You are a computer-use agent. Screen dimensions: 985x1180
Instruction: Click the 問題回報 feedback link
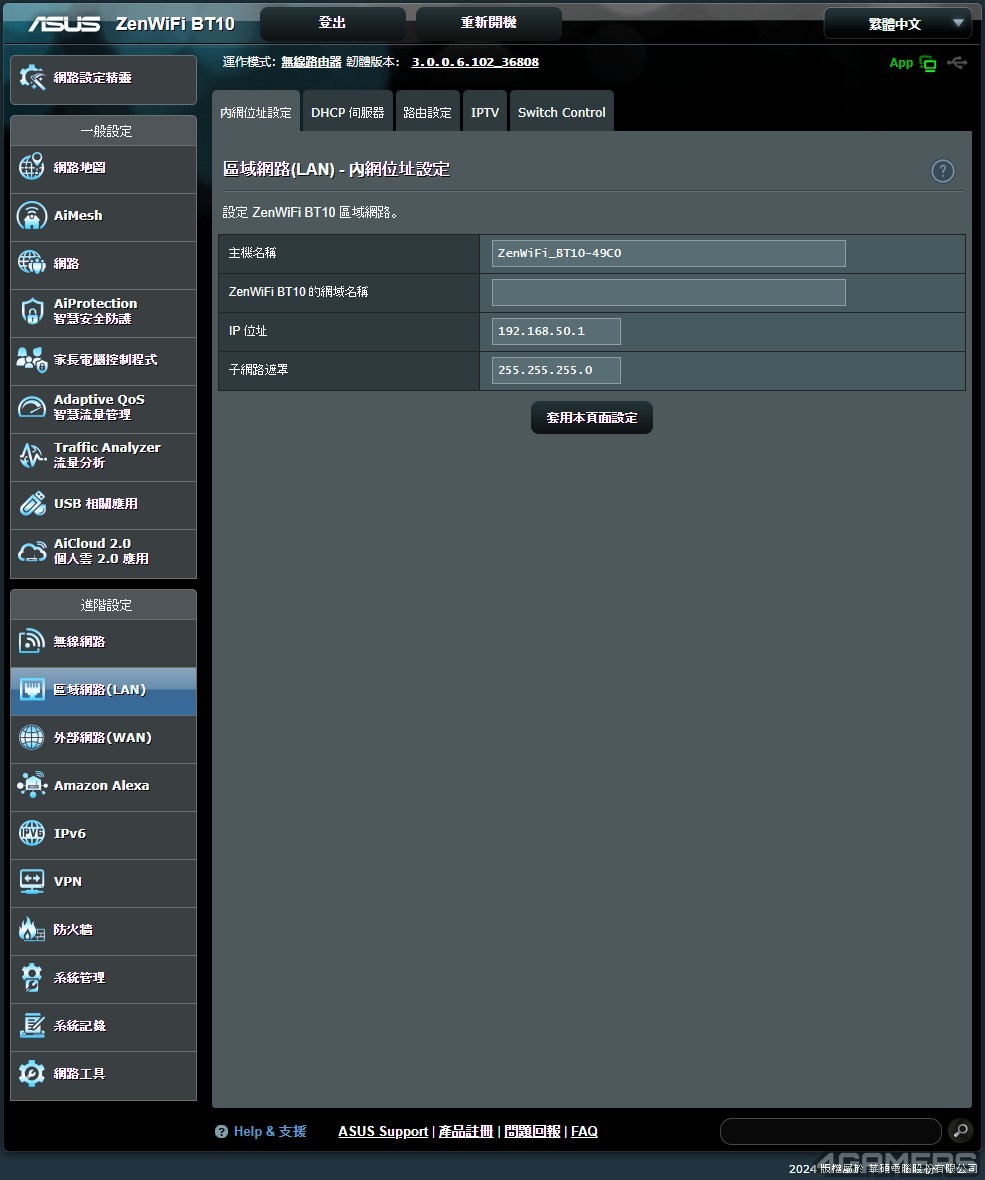click(x=532, y=1131)
